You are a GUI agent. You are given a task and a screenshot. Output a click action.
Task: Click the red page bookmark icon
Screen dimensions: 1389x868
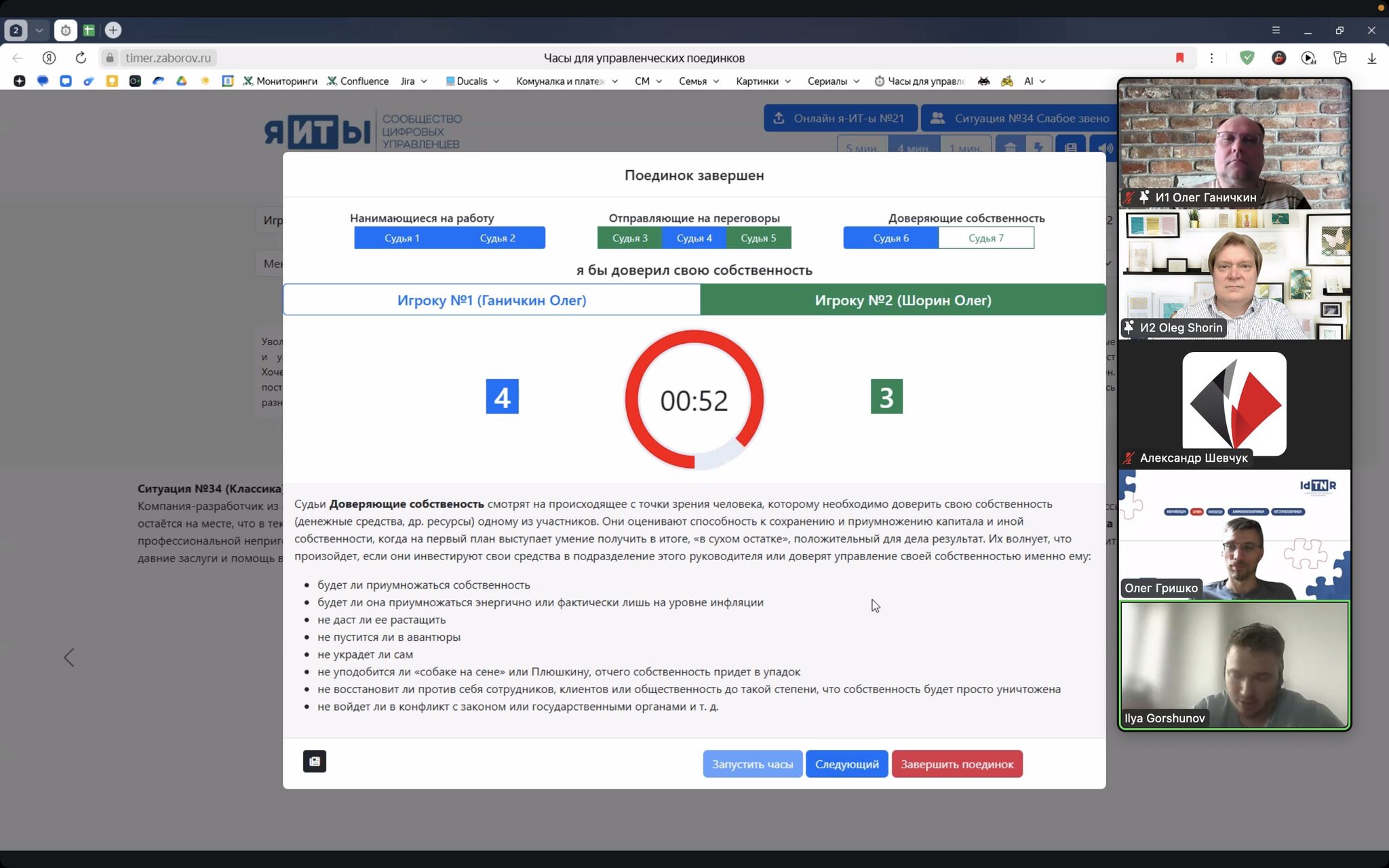tap(1179, 58)
